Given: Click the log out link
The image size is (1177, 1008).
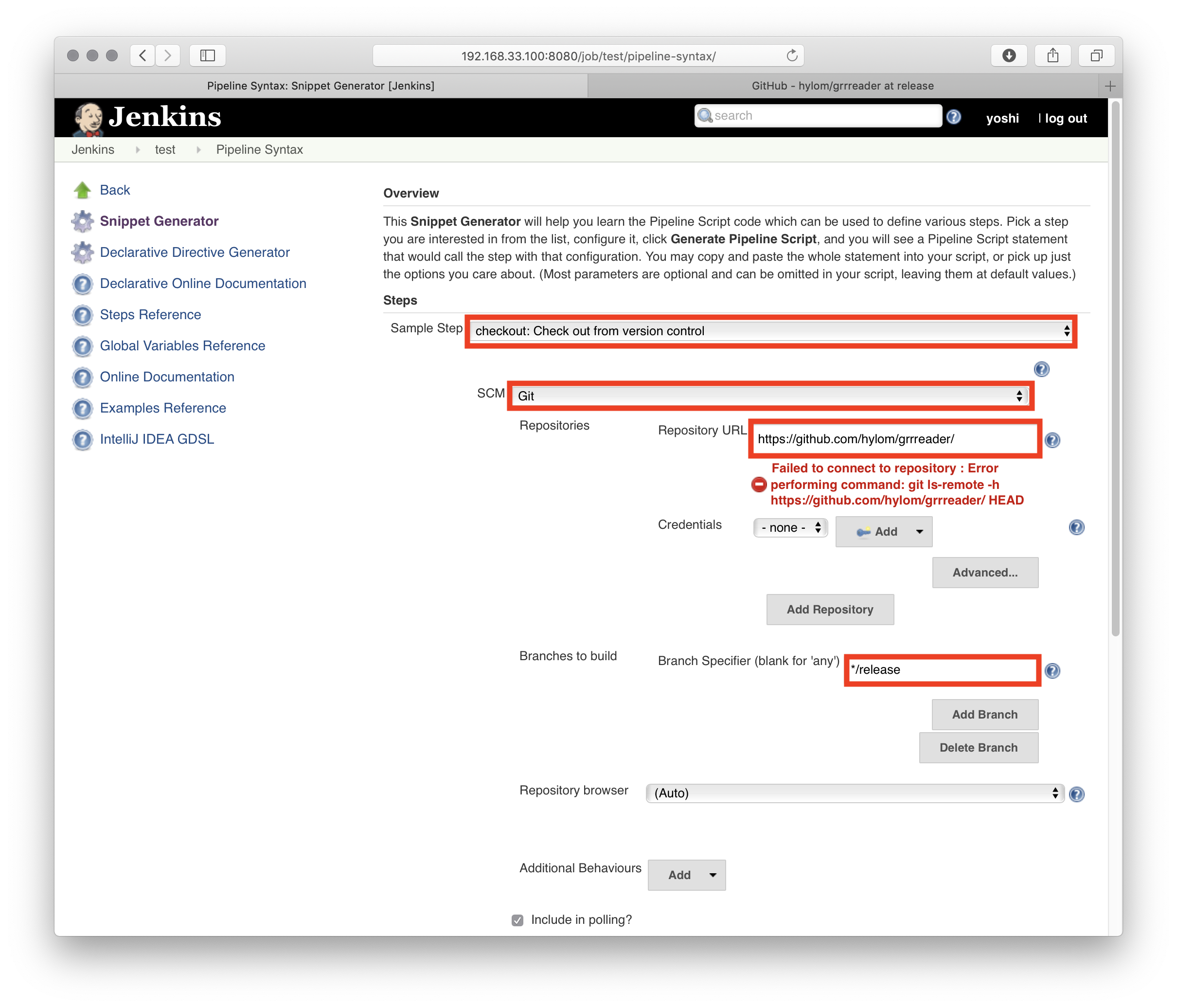Looking at the screenshot, I should coord(1066,118).
